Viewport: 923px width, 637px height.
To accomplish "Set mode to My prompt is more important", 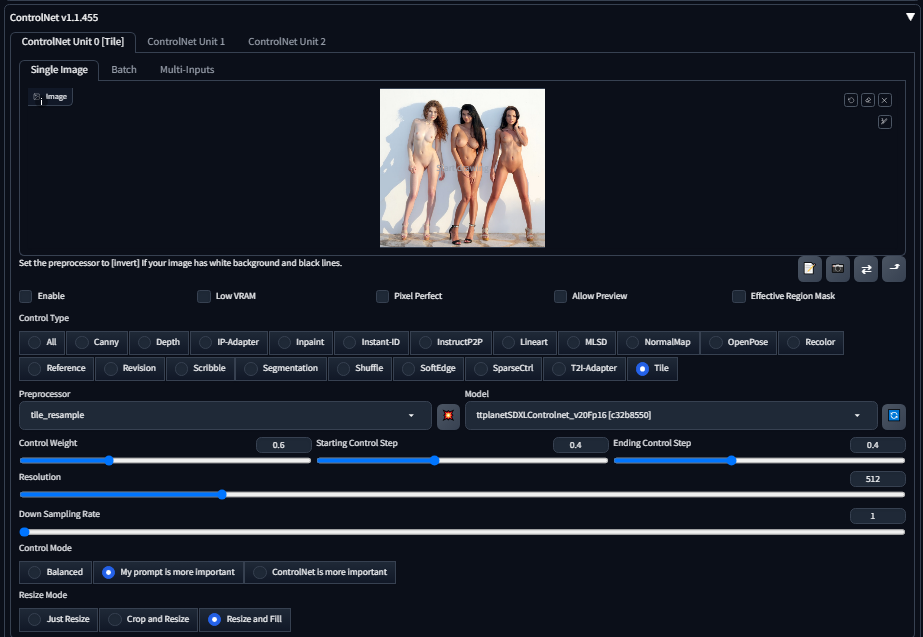I will tap(168, 572).
